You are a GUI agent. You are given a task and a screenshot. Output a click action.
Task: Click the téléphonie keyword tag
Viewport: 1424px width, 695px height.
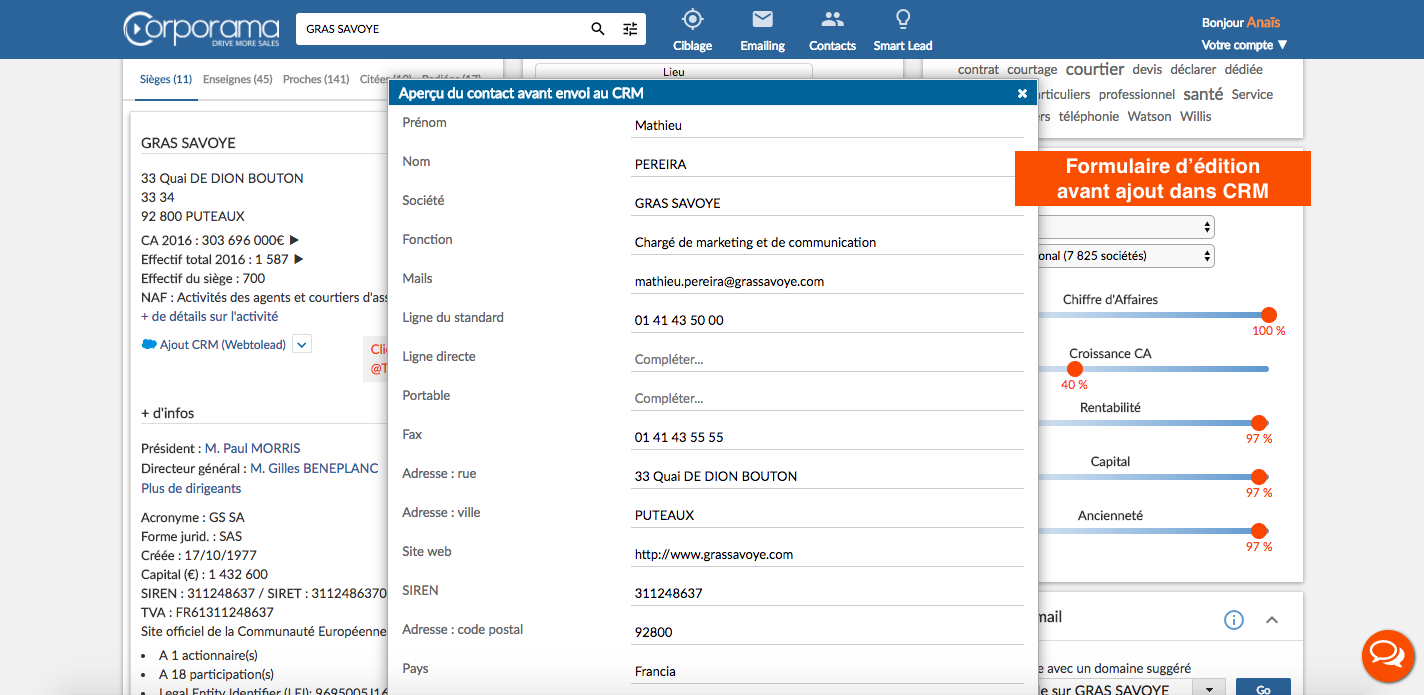1089,116
